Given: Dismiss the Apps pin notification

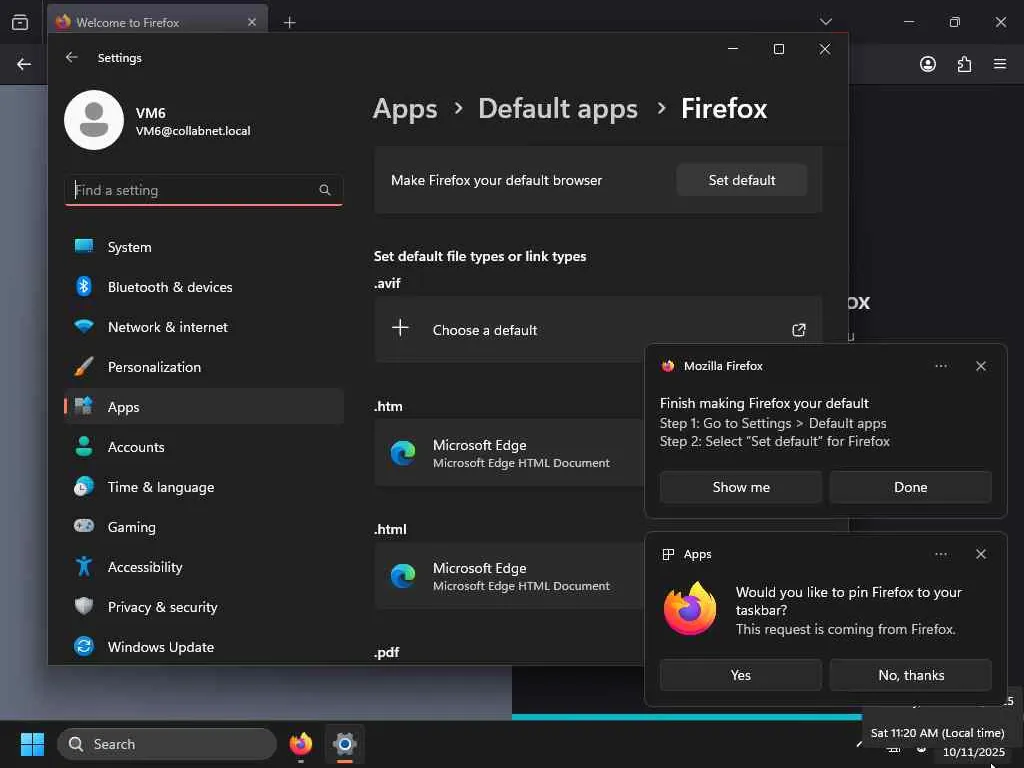Looking at the screenshot, I should [980, 554].
